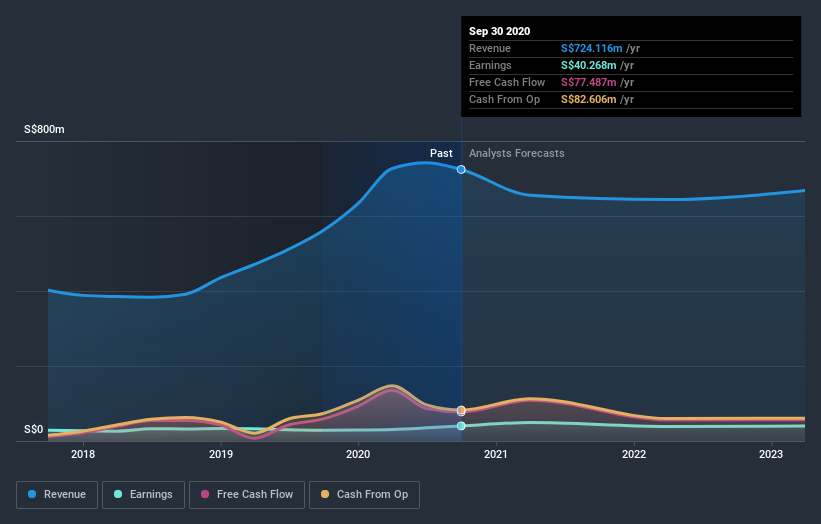This screenshot has height=524, width=821.
Task: Select the Cash From Op data point marker
Action: point(461,410)
